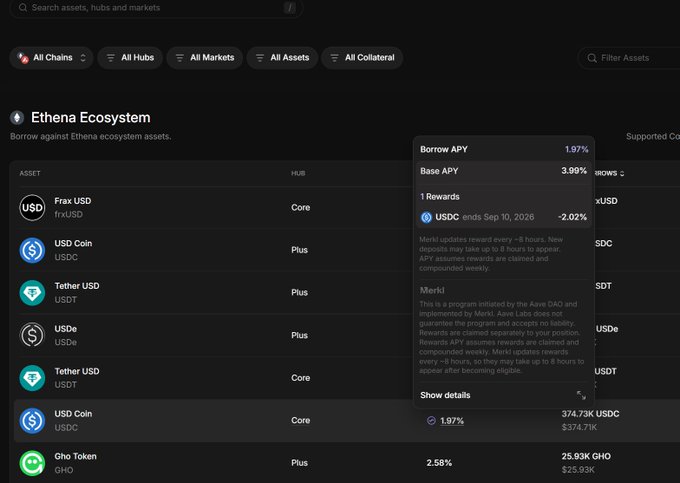Focus the Filter Assets input
The height and width of the screenshot is (483, 680).
coord(629,58)
